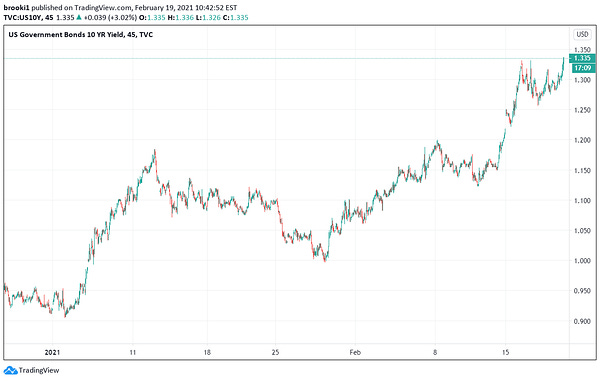Click the TVC:US10Y, 45 symbol text
Image resolution: width=600 pixels, height=381 pixels.
point(28,18)
